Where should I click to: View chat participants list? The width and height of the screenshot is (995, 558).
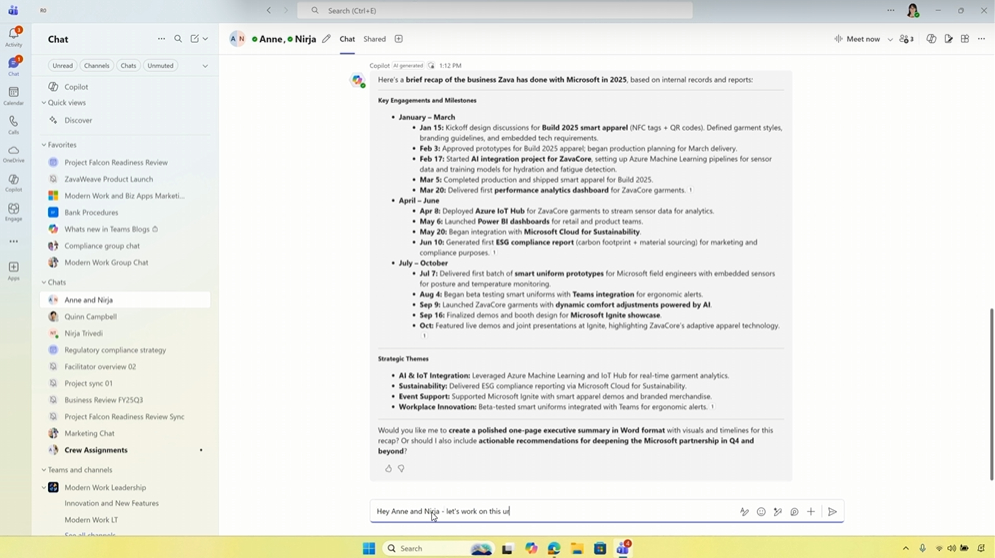(x=907, y=39)
